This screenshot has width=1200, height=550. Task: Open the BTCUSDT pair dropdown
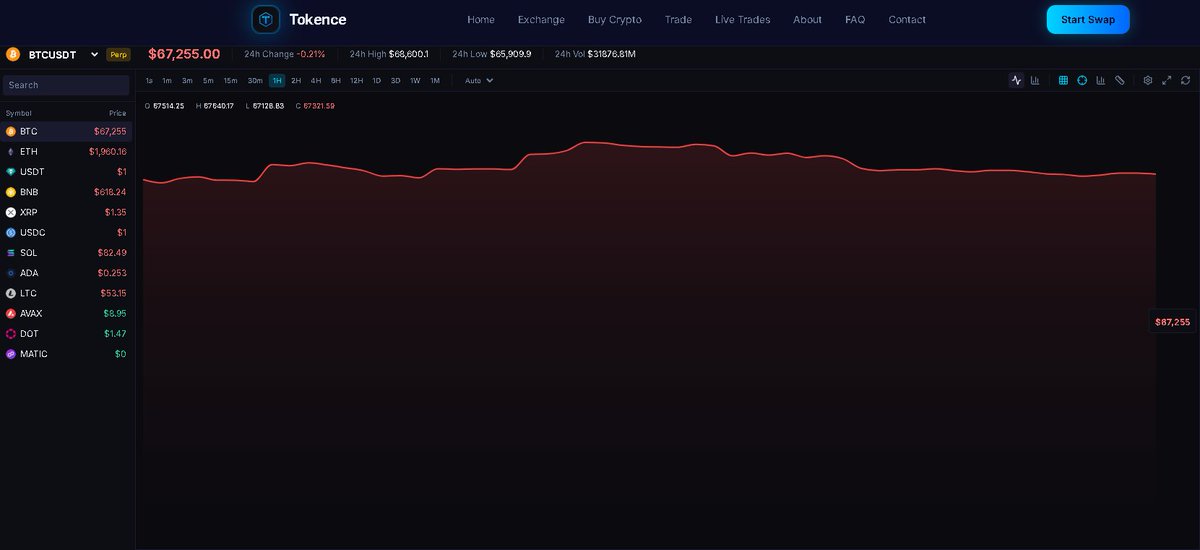pos(64,54)
